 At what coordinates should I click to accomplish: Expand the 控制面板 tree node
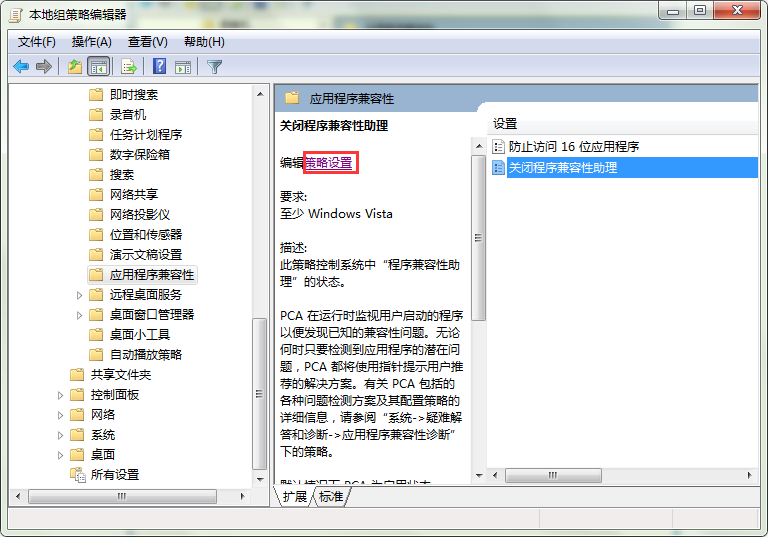pyautogui.click(x=61, y=395)
